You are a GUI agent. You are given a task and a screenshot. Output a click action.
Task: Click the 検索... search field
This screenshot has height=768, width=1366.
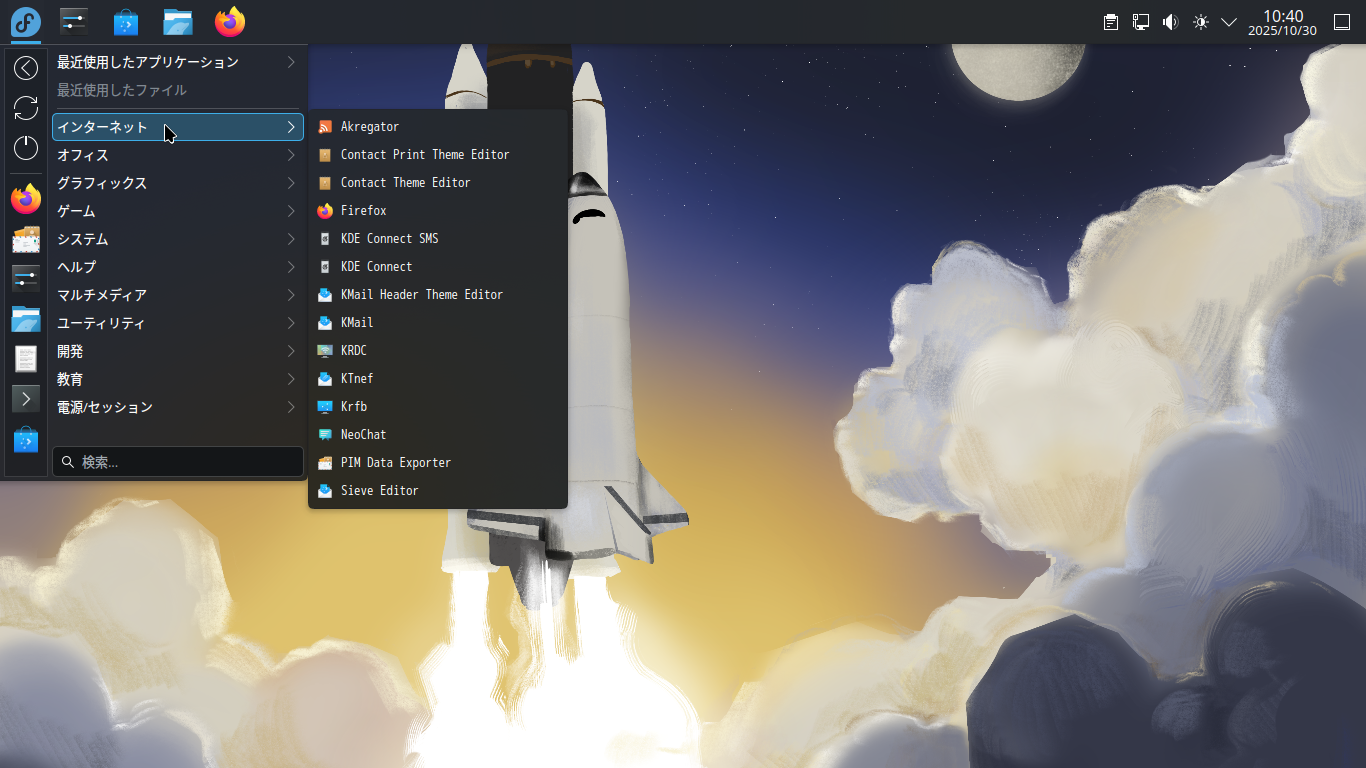pyautogui.click(x=178, y=462)
